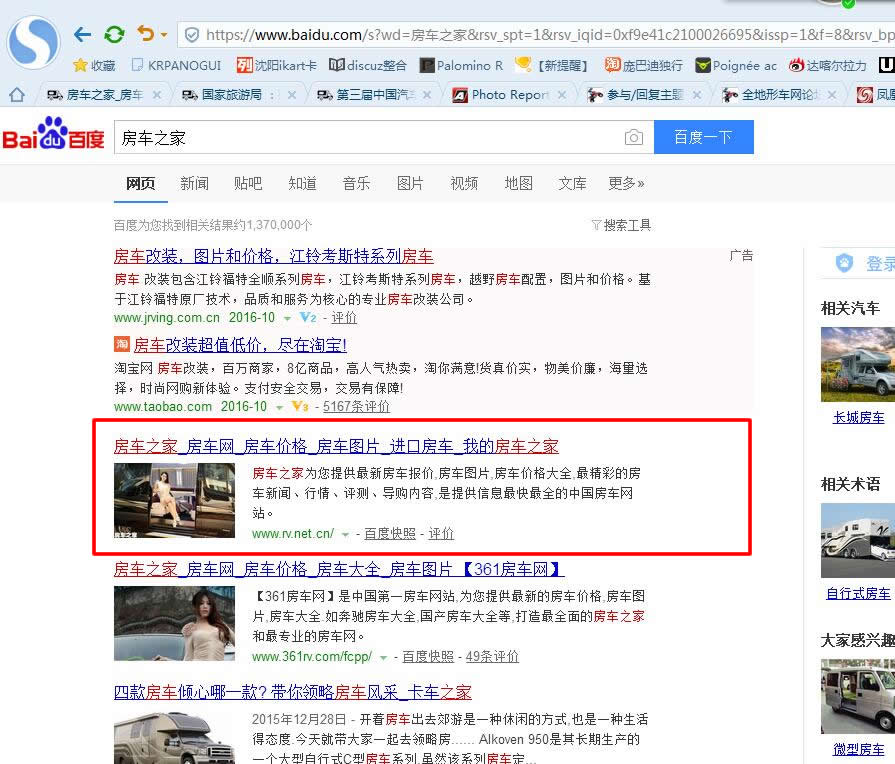Click thumbnail of the rv.net.cn result
Screen dimensions: 895x764
click(174, 500)
